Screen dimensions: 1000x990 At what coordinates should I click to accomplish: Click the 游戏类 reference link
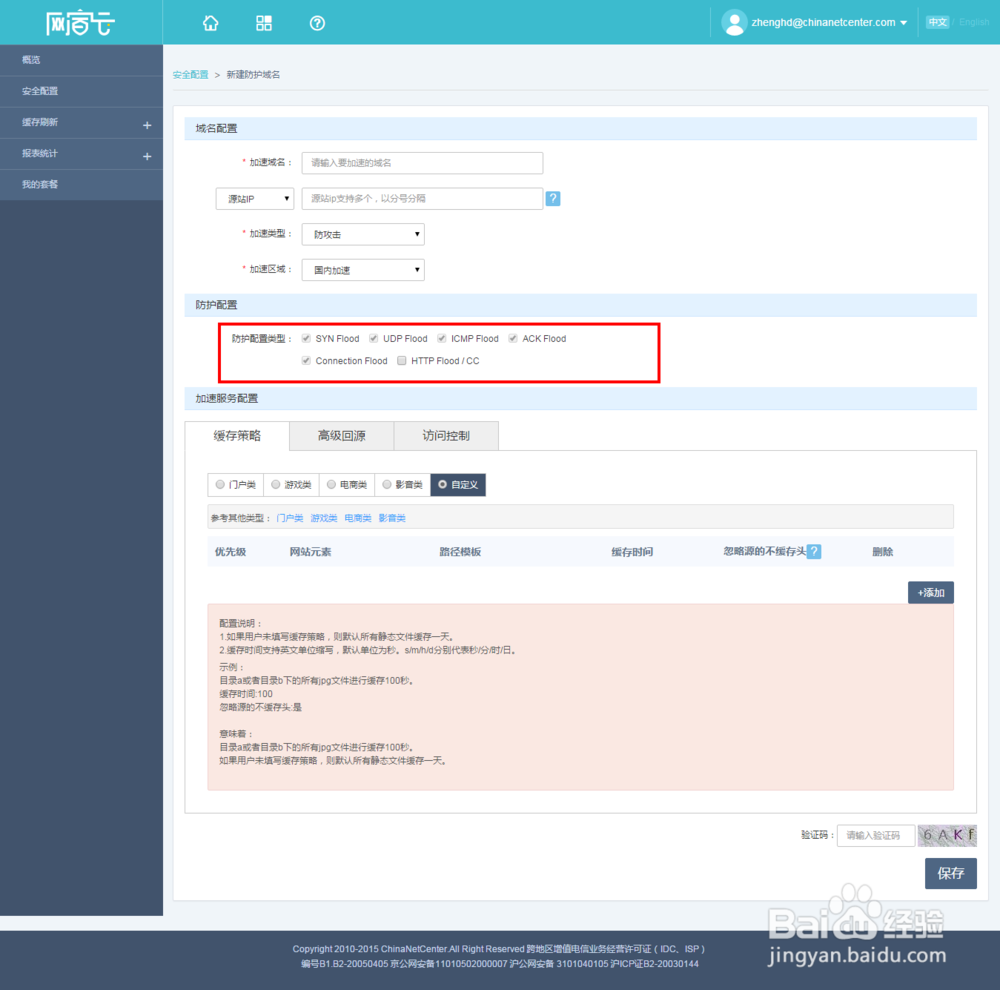point(323,518)
